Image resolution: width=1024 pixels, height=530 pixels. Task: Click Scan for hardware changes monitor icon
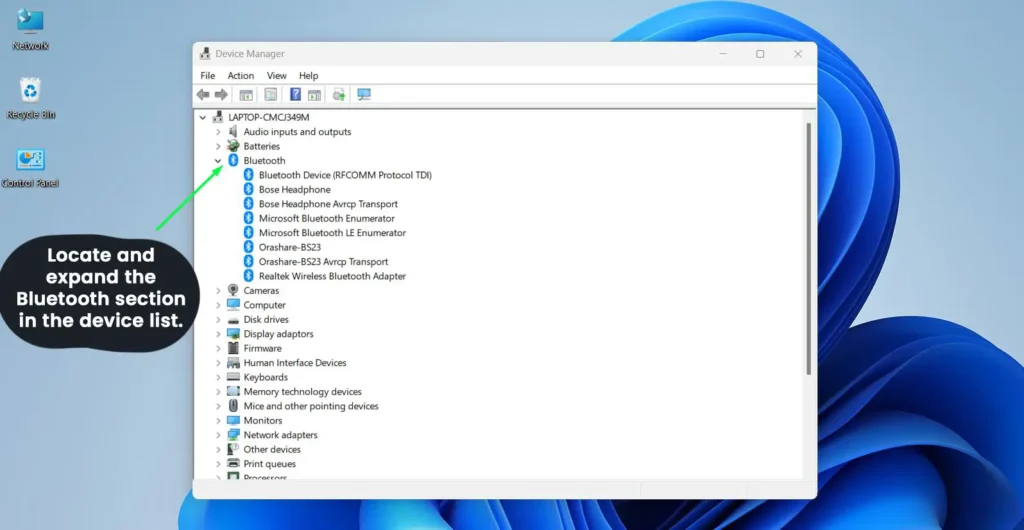click(364, 95)
